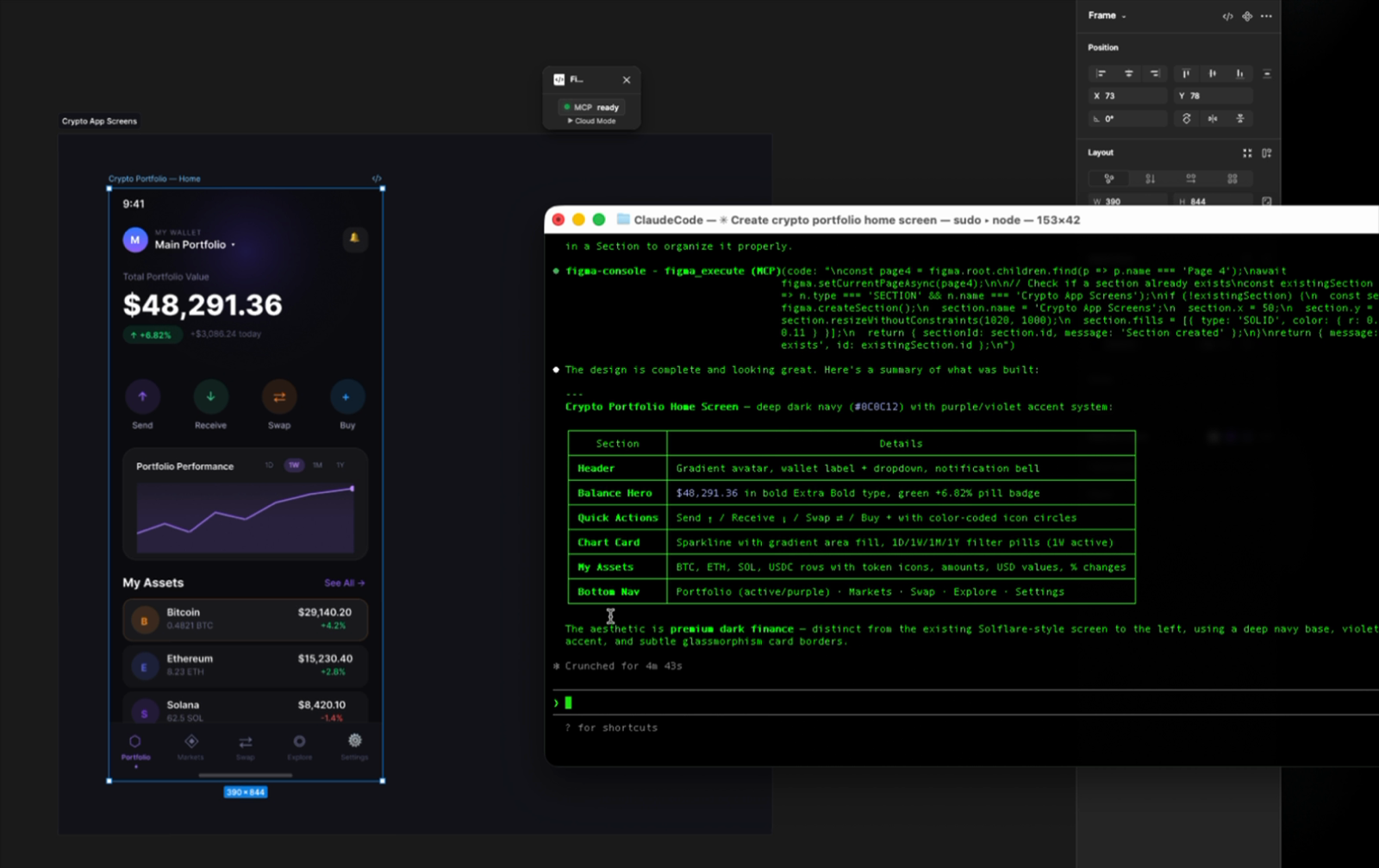Click the MCP ready status badge
The height and width of the screenshot is (868, 1379).
(x=591, y=107)
